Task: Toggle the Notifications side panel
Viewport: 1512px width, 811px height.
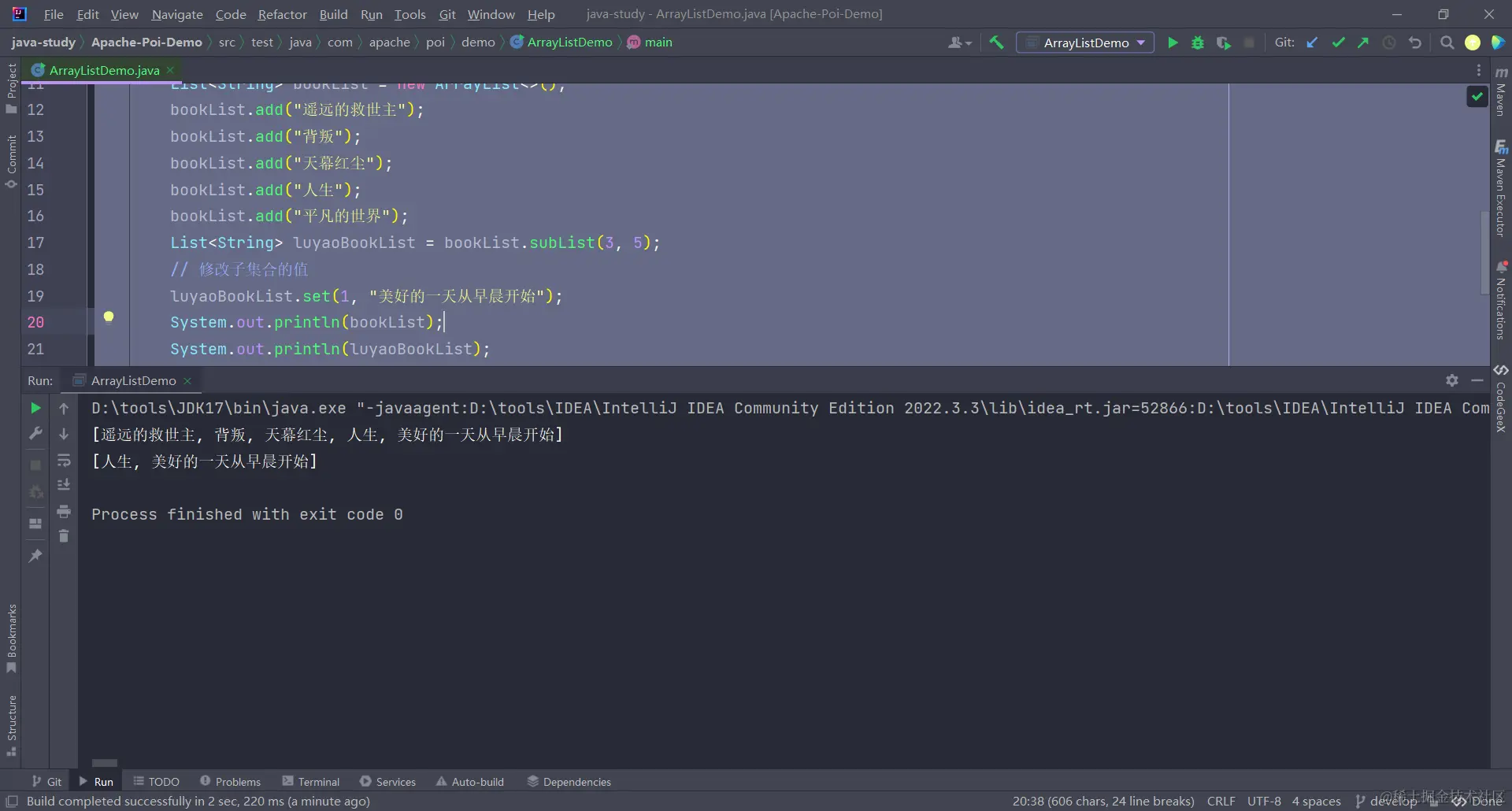Action: click(1501, 300)
